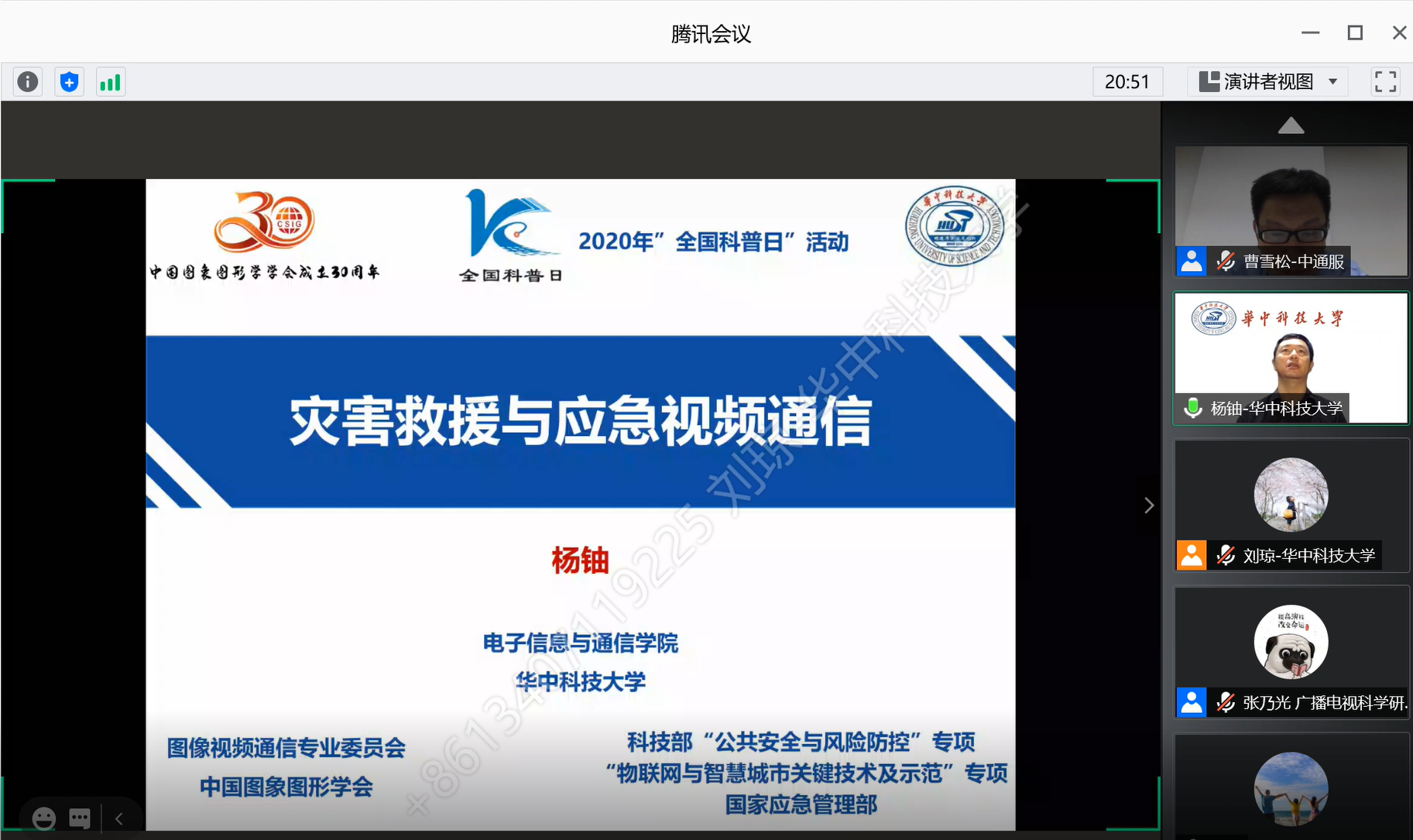Select the 杨铀-华中科技大学 speaker video
The width and height of the screenshot is (1413, 840).
pyautogui.click(x=1291, y=358)
